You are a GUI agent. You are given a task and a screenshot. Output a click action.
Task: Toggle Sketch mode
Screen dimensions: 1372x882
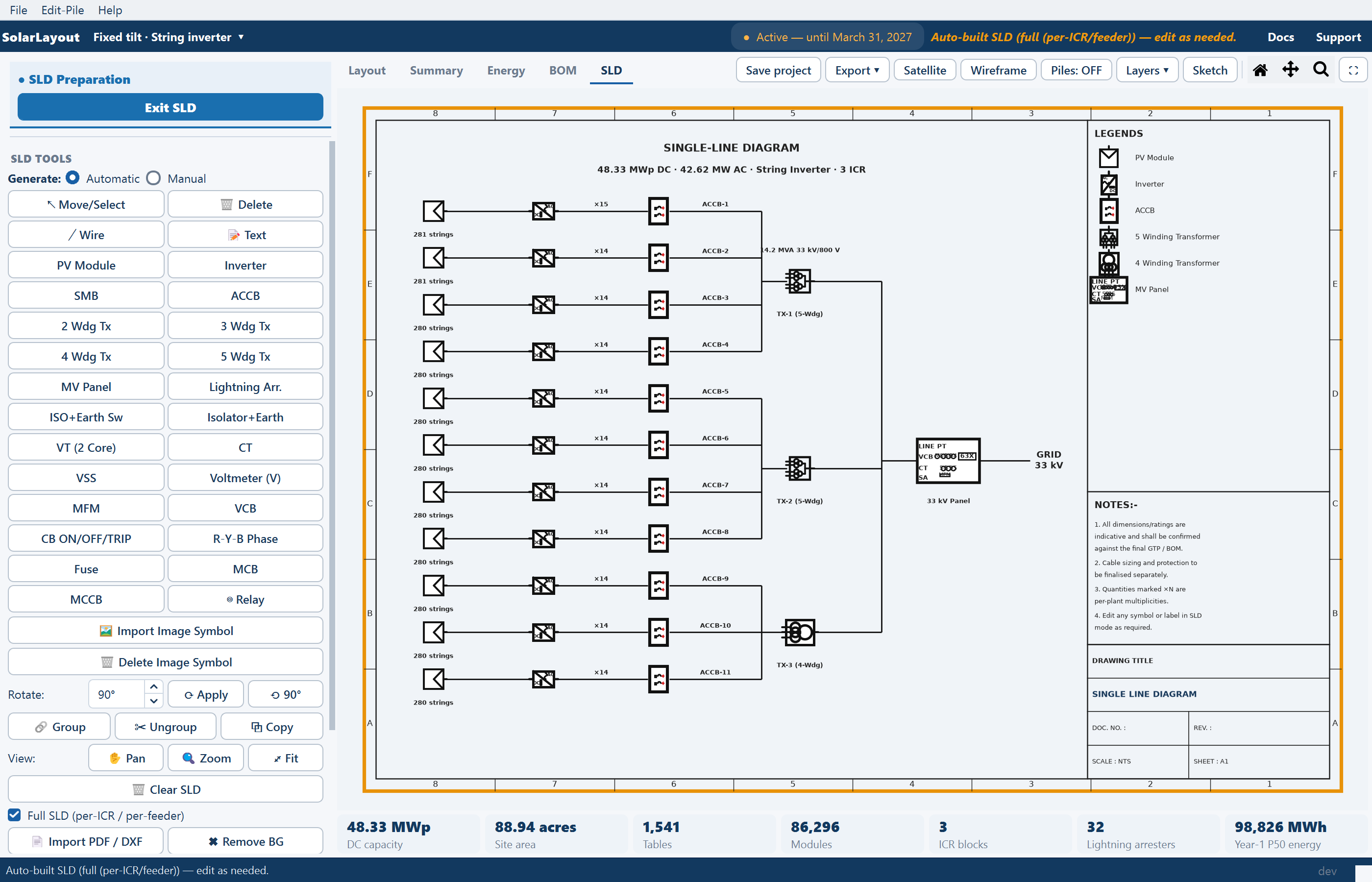[1209, 70]
